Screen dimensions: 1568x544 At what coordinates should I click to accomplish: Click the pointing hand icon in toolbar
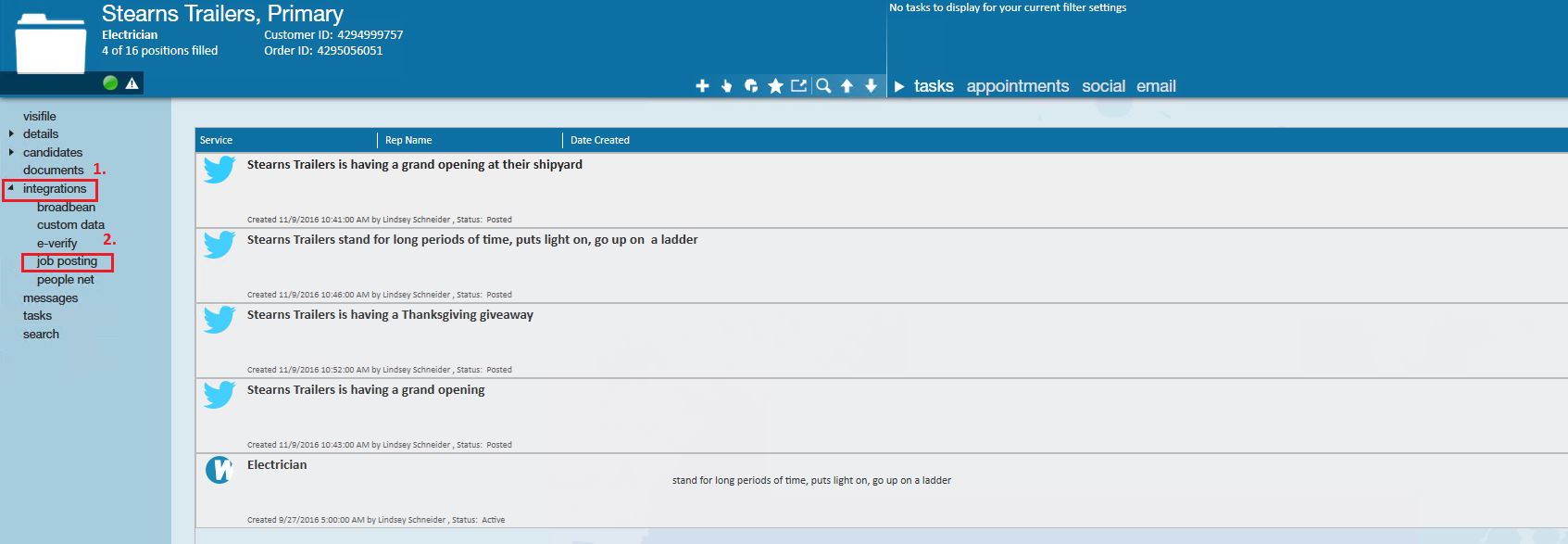tap(727, 86)
